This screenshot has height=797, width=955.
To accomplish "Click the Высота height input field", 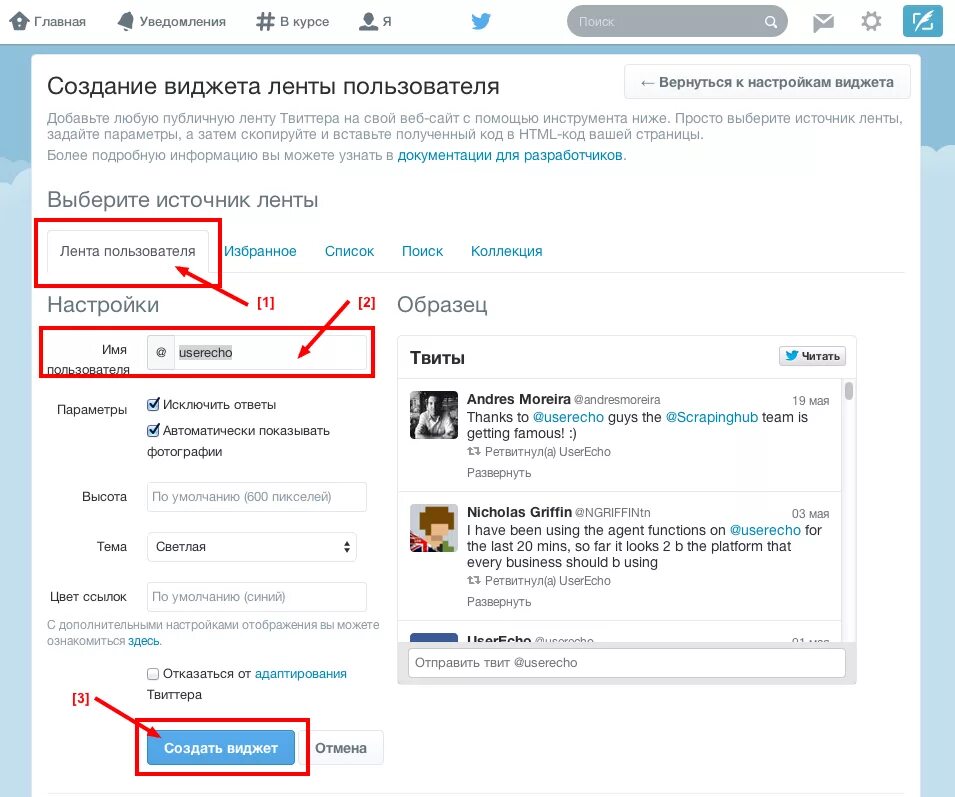I will 256,497.
